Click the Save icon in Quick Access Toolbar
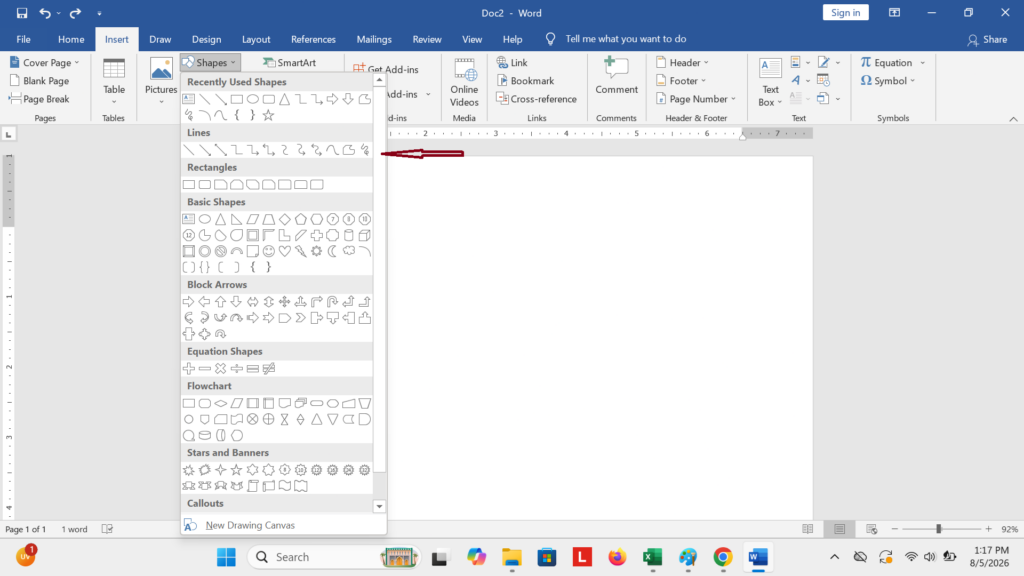1024x576 pixels. (22, 13)
